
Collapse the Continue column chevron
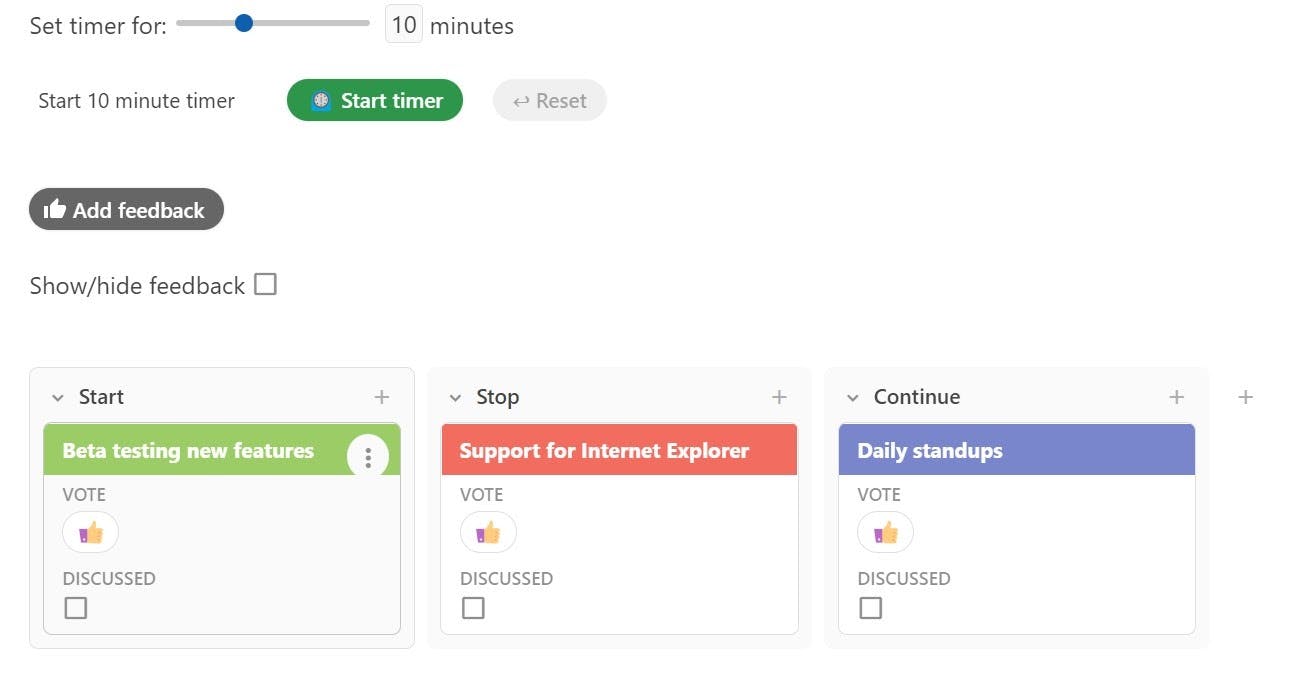(x=853, y=398)
